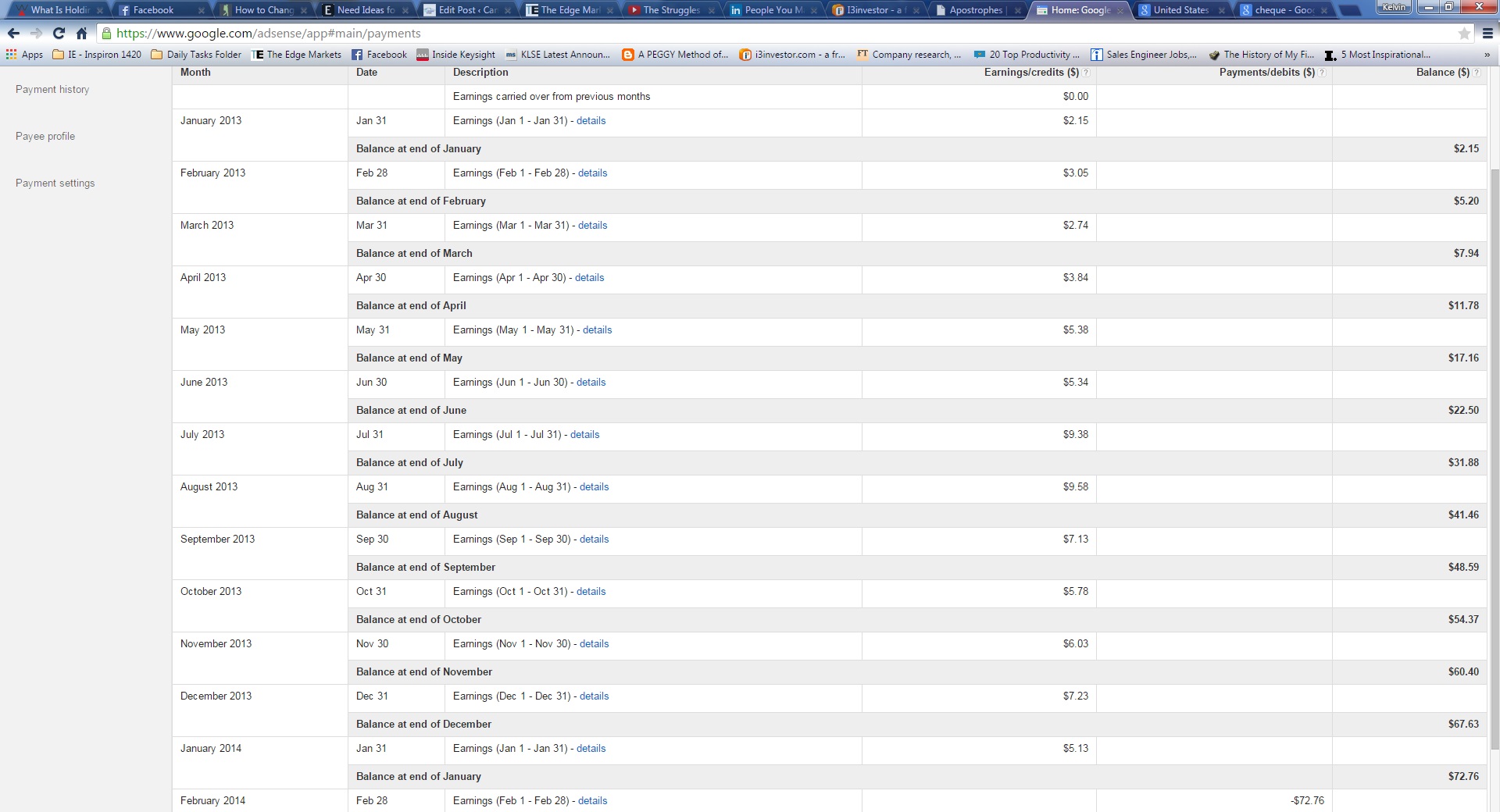Click the Payments/debits help question mark
This screenshot has width=1500, height=812.
coord(1322,73)
